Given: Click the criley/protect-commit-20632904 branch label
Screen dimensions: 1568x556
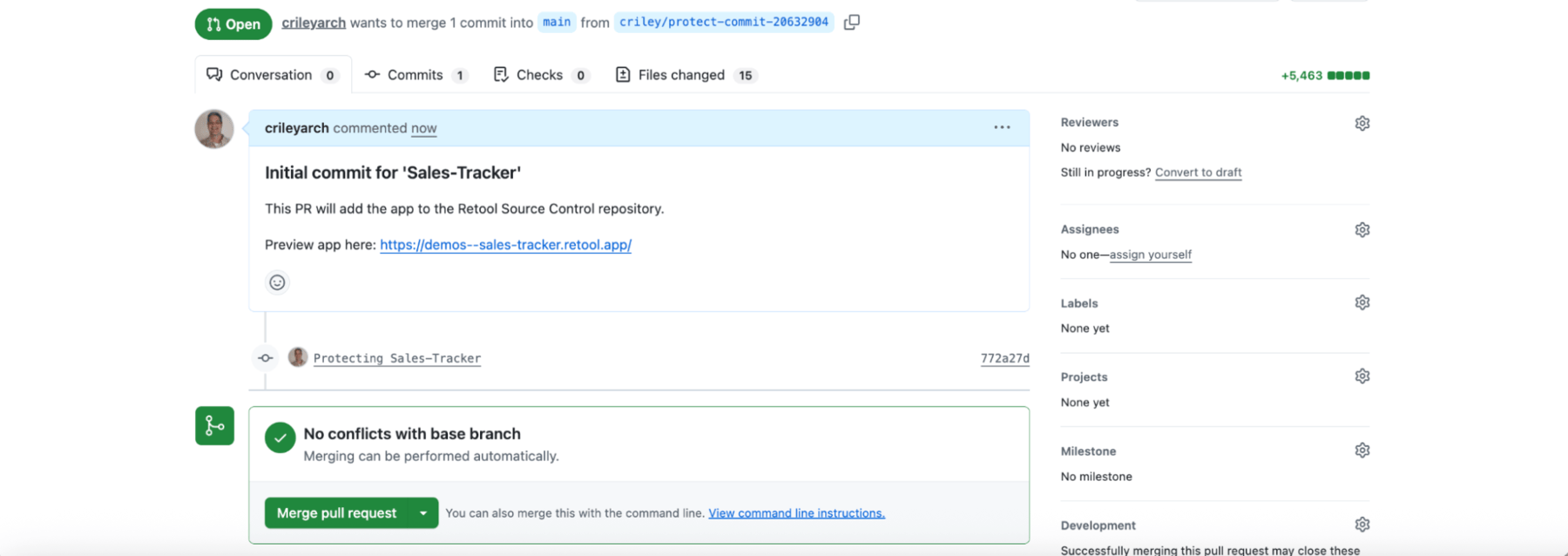Looking at the screenshot, I should pos(724,23).
